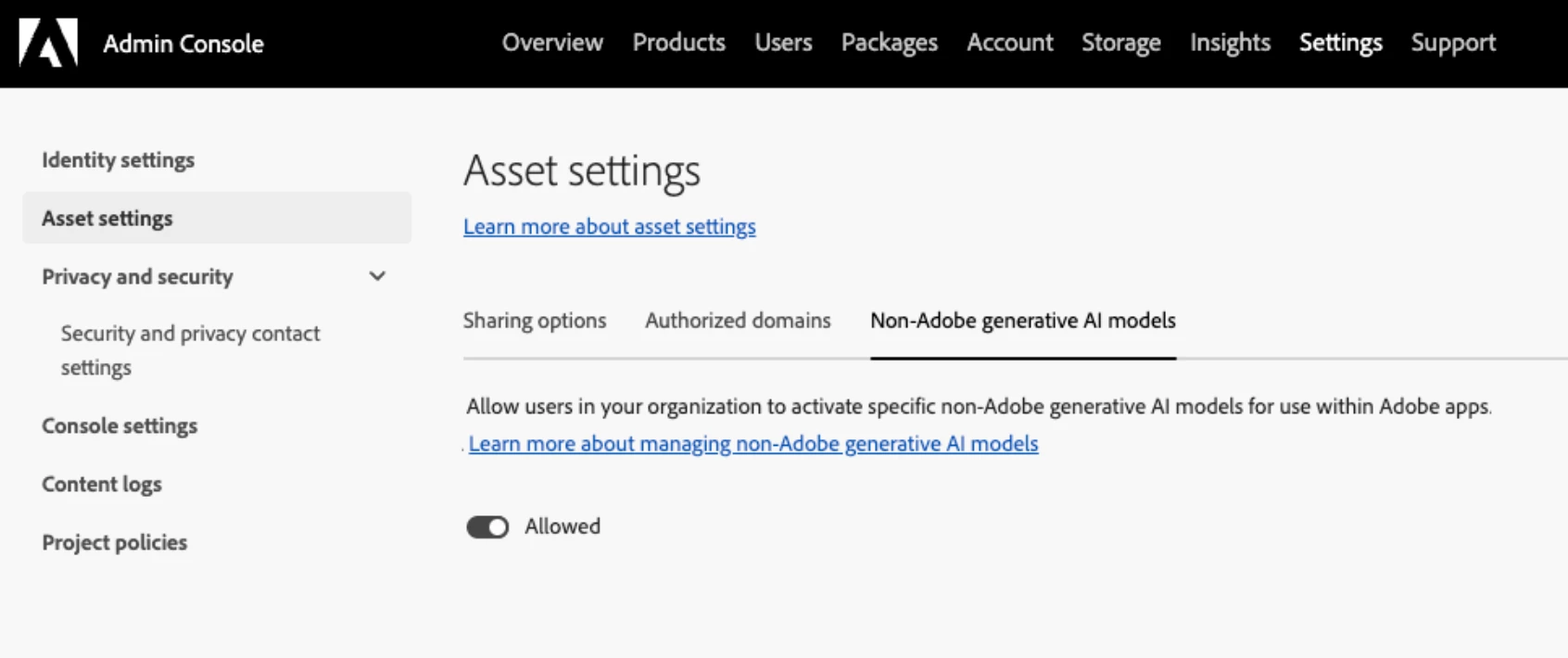Screen dimensions: 1568x658
Task: Switch to the Authorized domains tab
Action: click(738, 321)
